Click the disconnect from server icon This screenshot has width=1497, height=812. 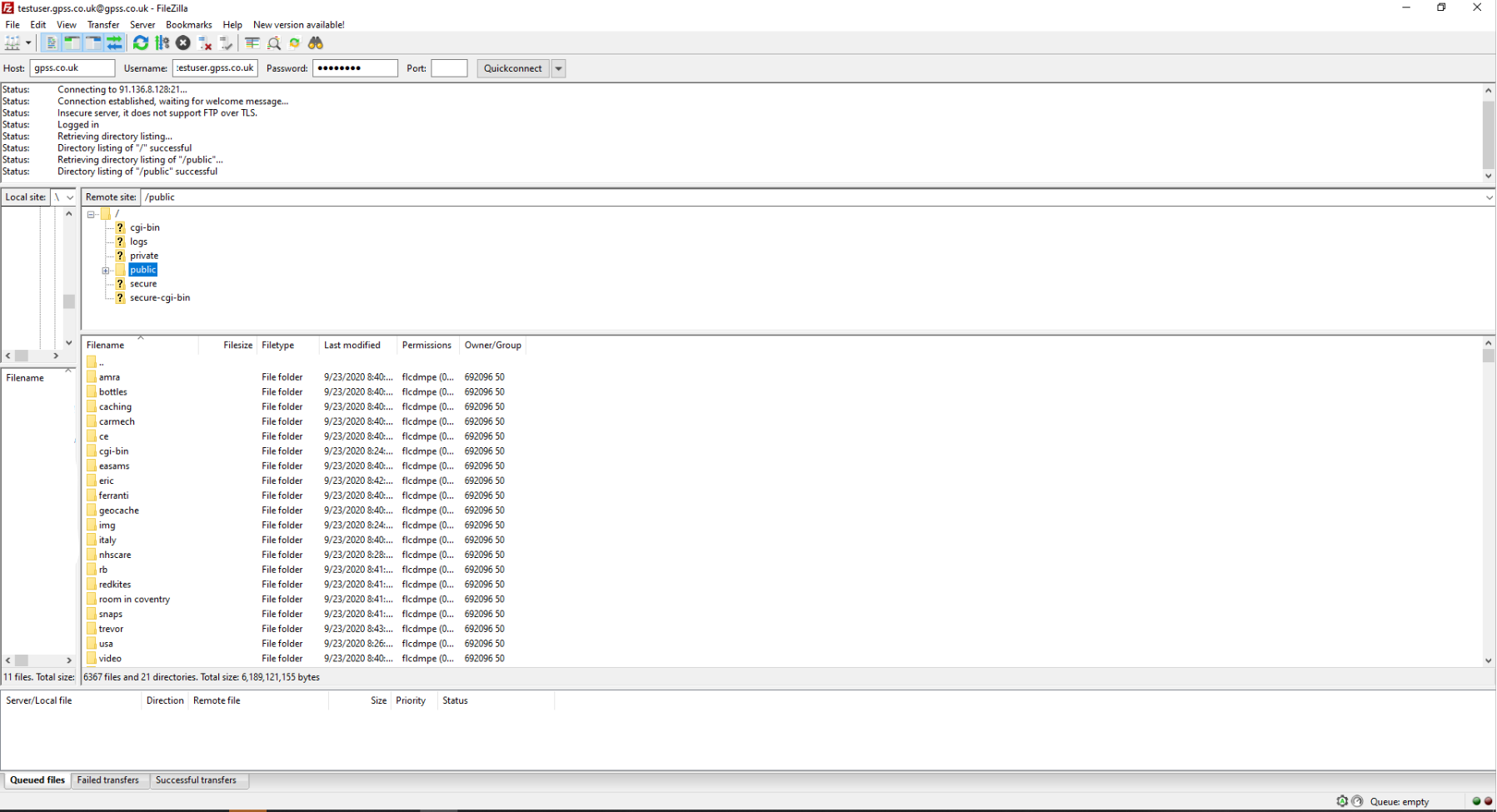pos(205,43)
